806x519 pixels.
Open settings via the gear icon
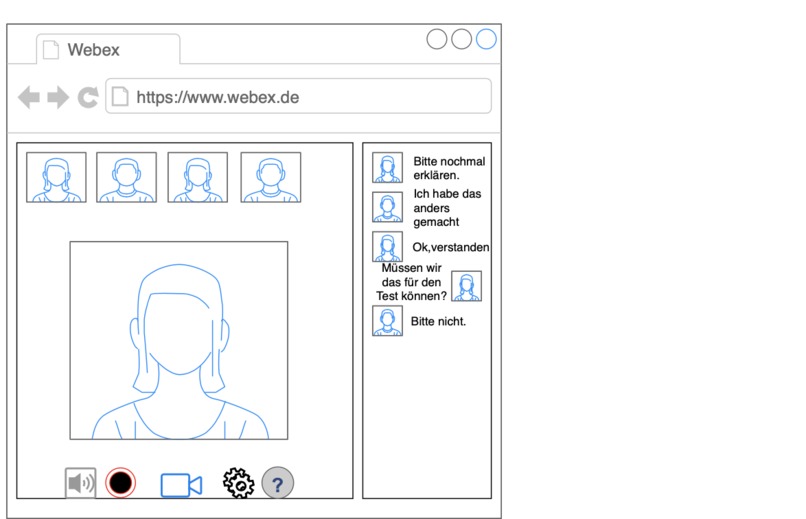[x=238, y=483]
